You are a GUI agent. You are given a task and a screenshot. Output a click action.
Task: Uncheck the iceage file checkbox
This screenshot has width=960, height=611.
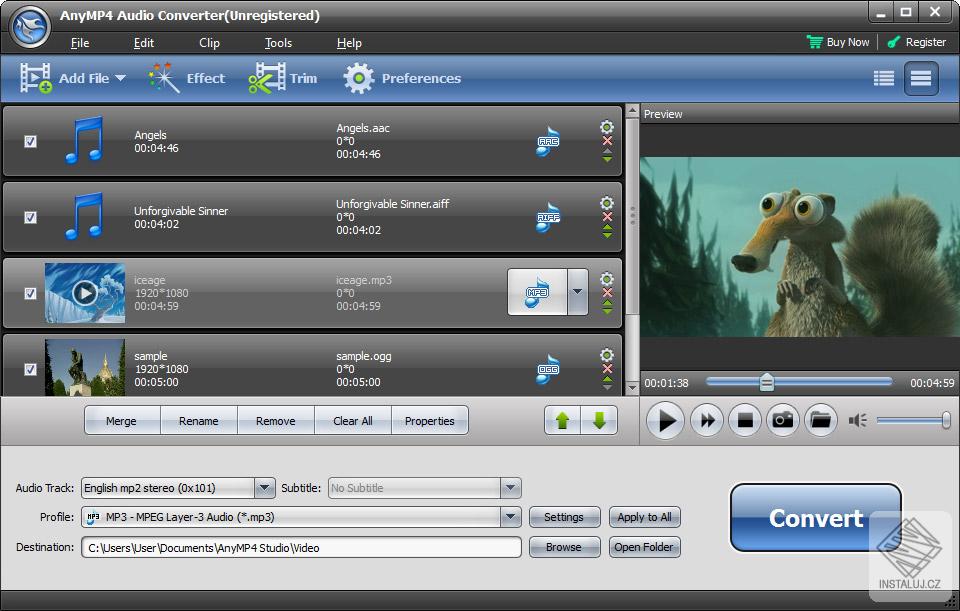(x=30, y=292)
